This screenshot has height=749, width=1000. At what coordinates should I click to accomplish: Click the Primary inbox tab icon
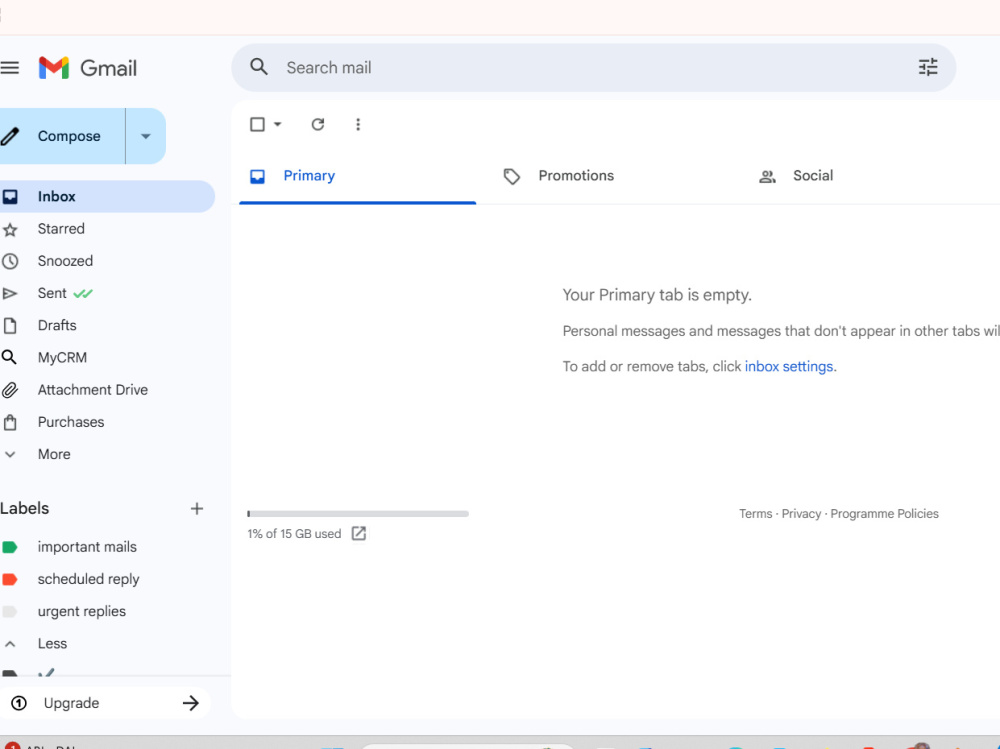[x=257, y=176]
